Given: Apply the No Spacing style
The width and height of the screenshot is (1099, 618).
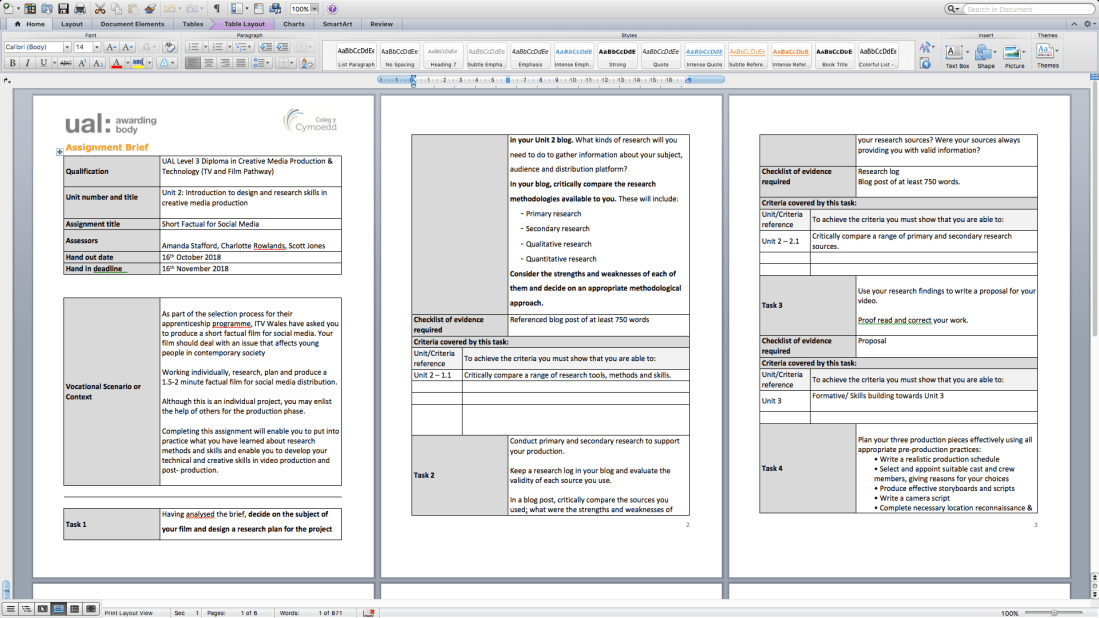Looking at the screenshot, I should (x=399, y=54).
